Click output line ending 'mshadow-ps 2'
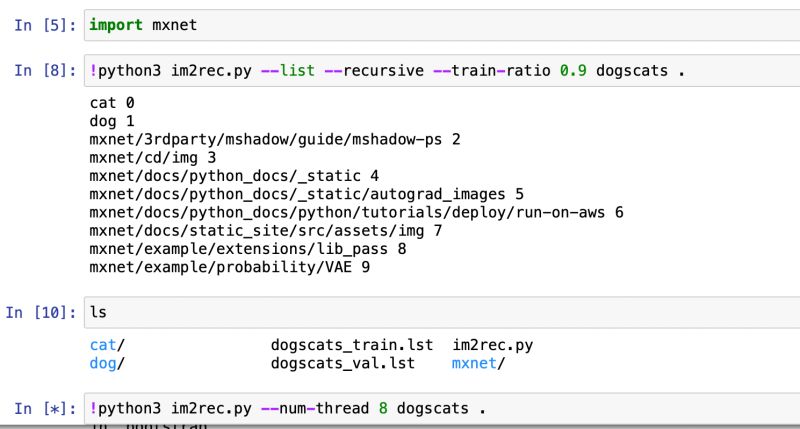Viewport: 800px width, 429px height. click(x=275, y=139)
